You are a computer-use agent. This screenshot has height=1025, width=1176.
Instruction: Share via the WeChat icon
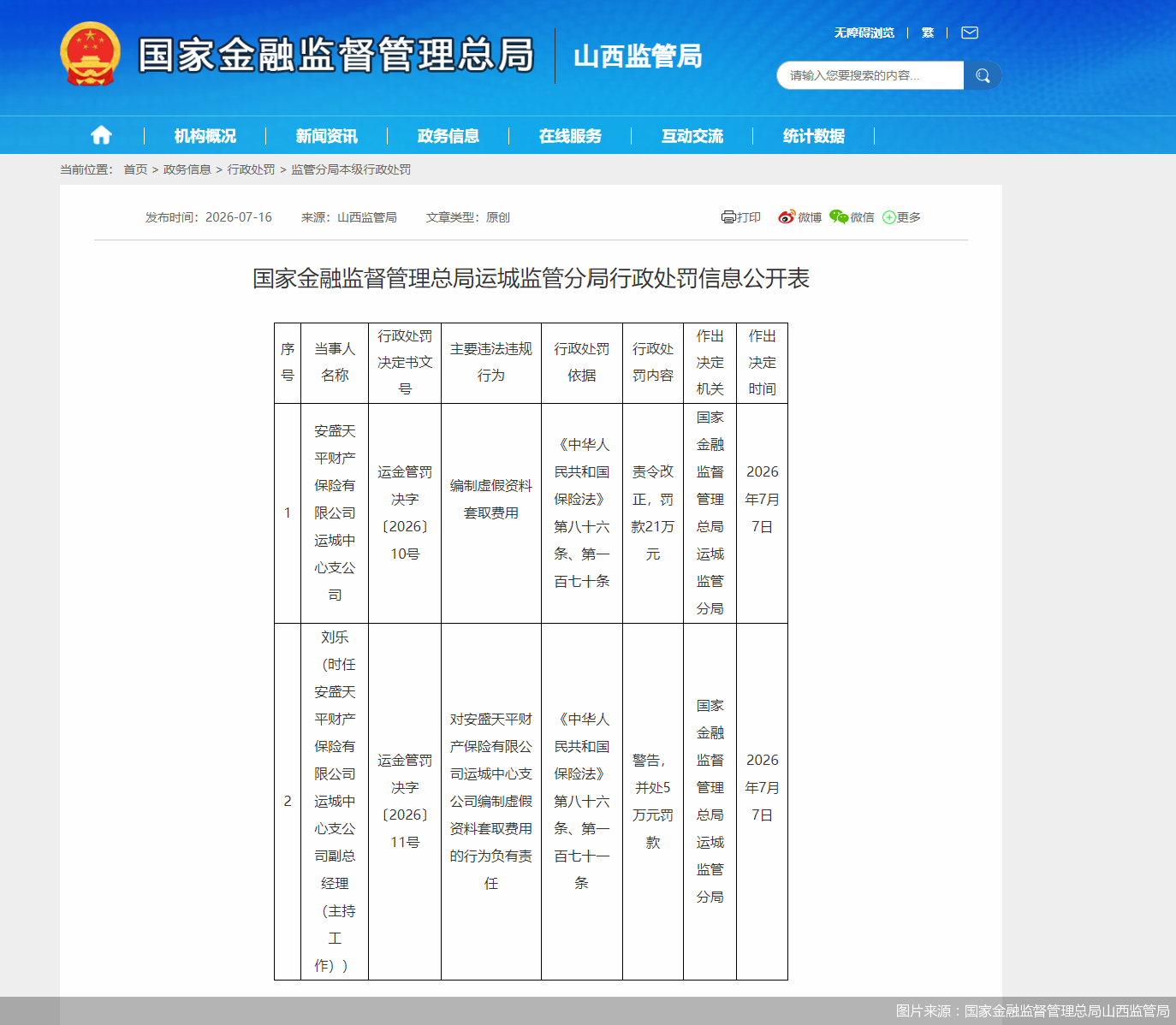tap(839, 217)
